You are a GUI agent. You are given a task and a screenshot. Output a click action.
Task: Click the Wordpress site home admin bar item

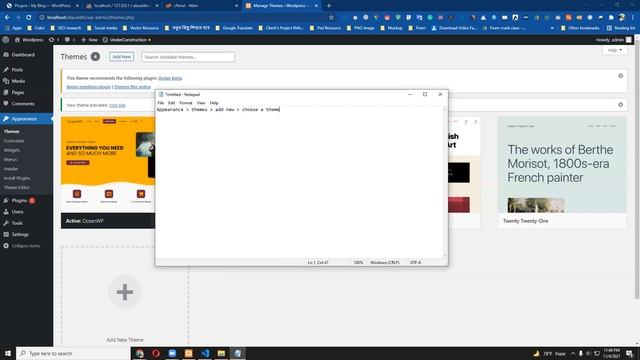[x=29, y=40]
